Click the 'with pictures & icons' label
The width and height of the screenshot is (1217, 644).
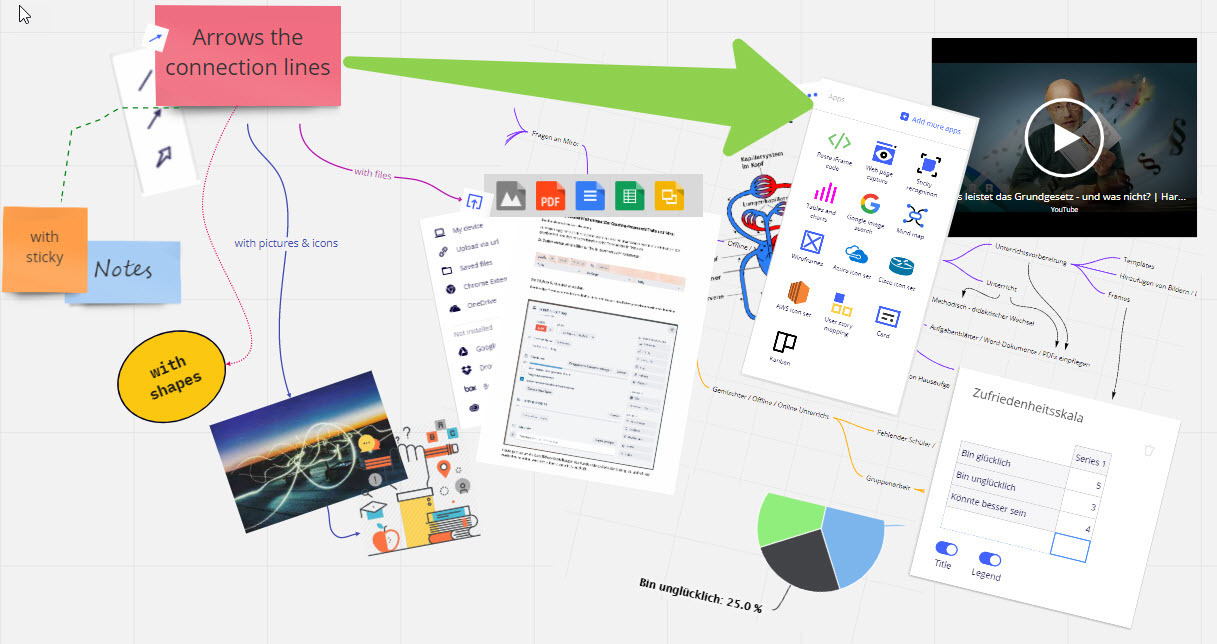tap(286, 242)
